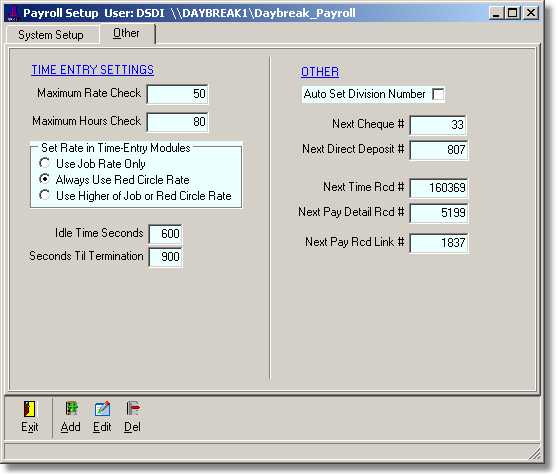Click the OTHER heading link
Image resolution: width=557 pixels, height=476 pixels.
click(x=320, y=72)
